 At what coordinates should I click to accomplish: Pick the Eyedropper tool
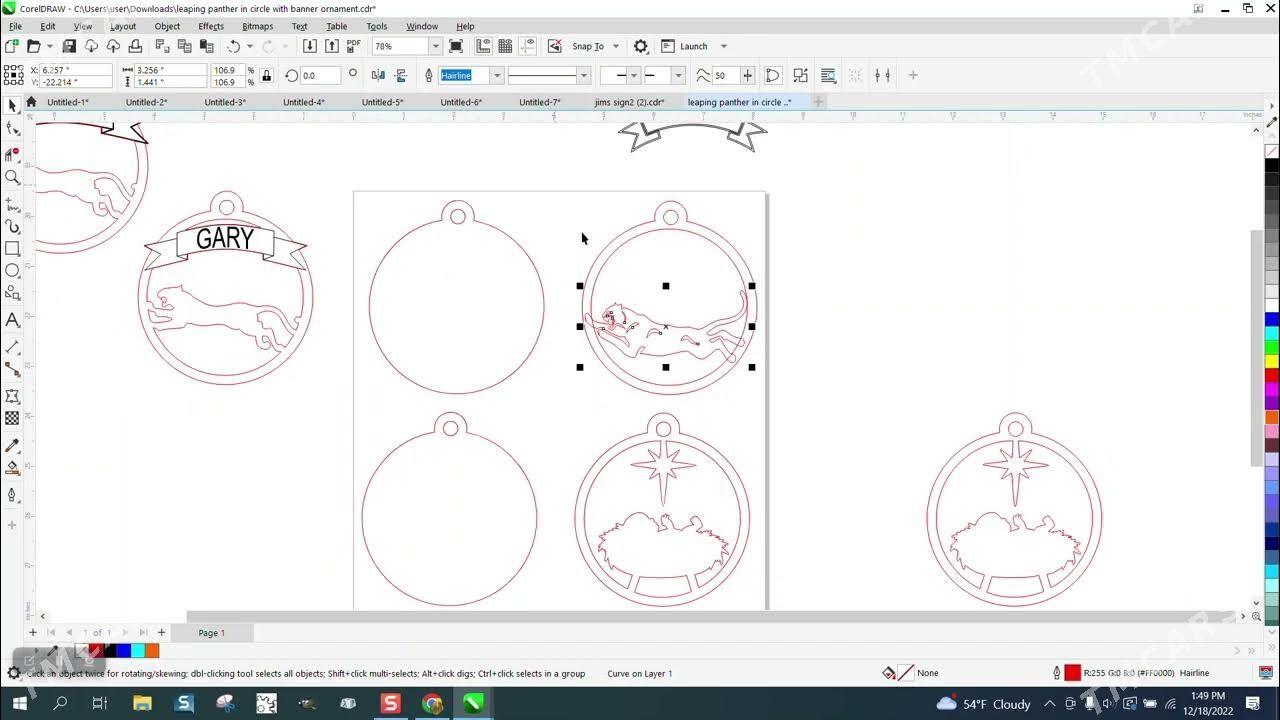click(12, 445)
